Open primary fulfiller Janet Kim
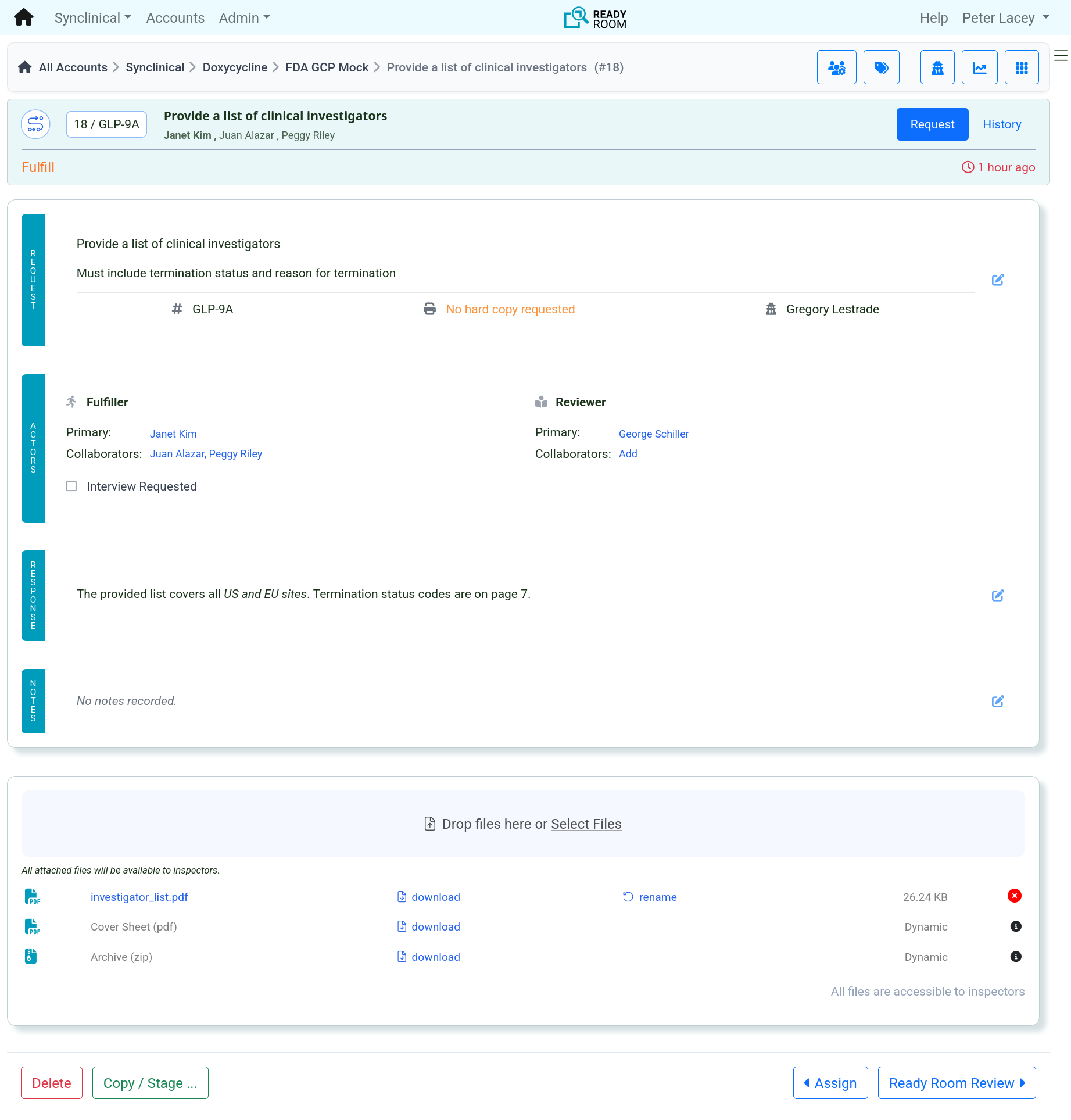 tap(173, 434)
